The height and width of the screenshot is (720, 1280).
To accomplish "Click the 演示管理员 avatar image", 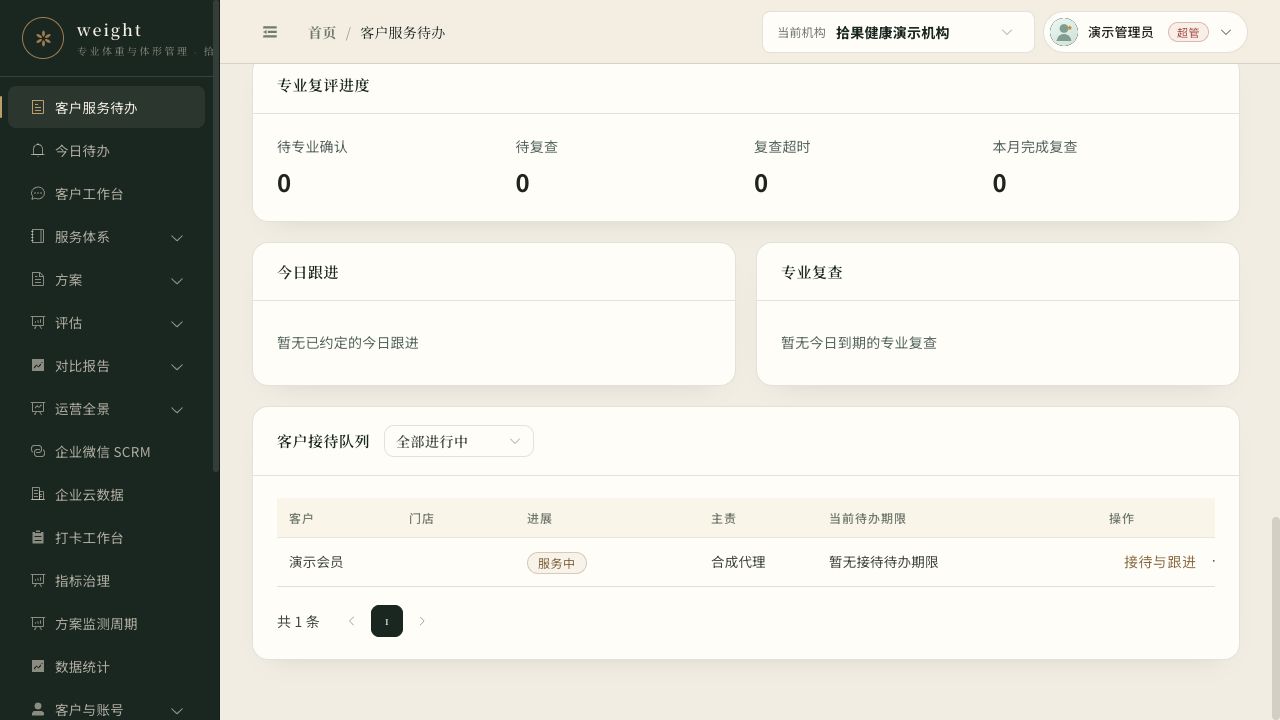I will (1064, 32).
